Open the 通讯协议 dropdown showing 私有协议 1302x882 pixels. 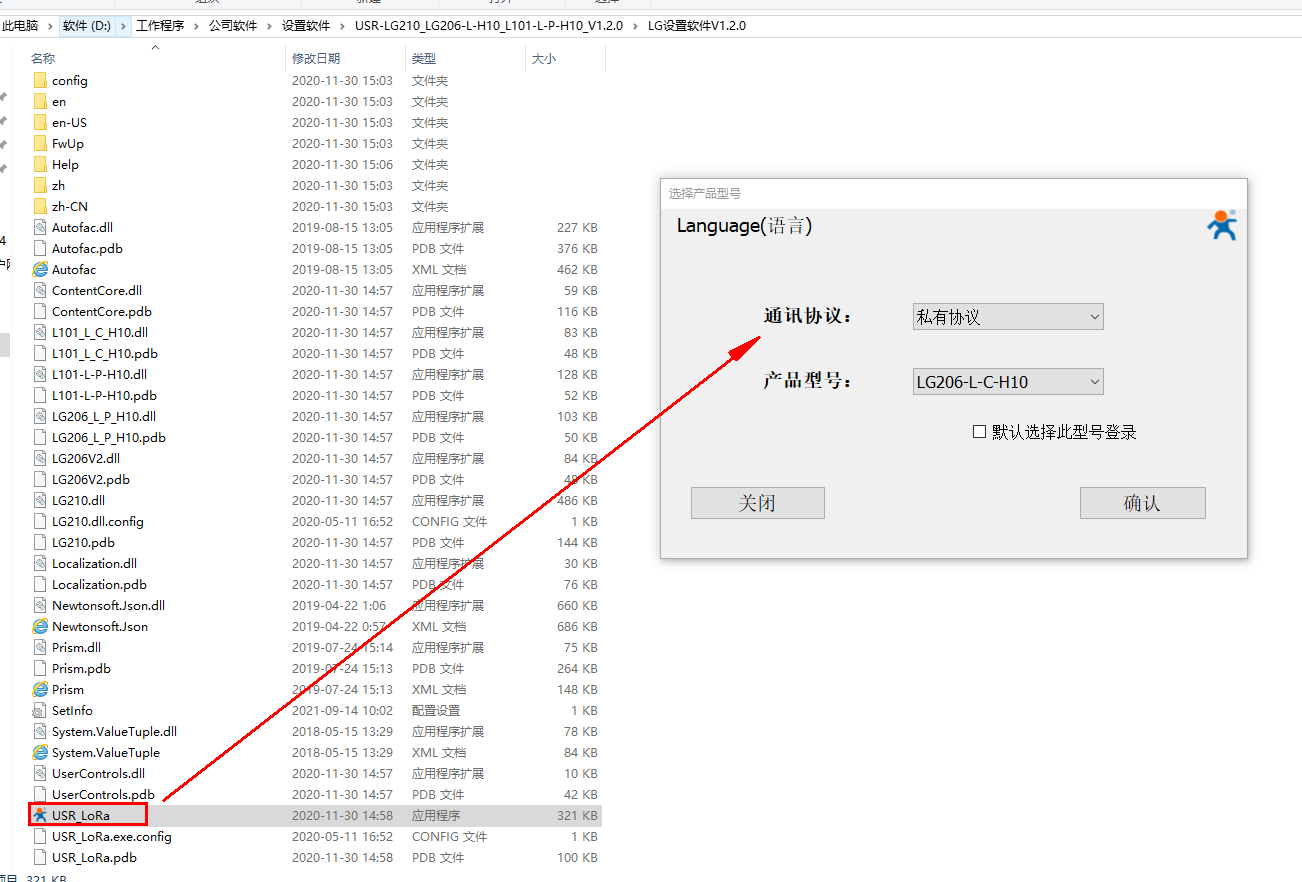coord(1007,317)
